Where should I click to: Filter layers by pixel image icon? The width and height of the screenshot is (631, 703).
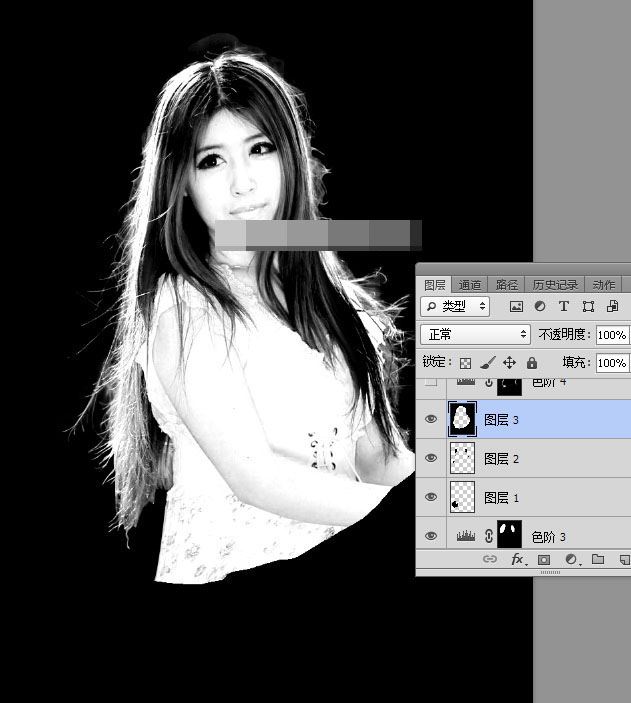516,306
